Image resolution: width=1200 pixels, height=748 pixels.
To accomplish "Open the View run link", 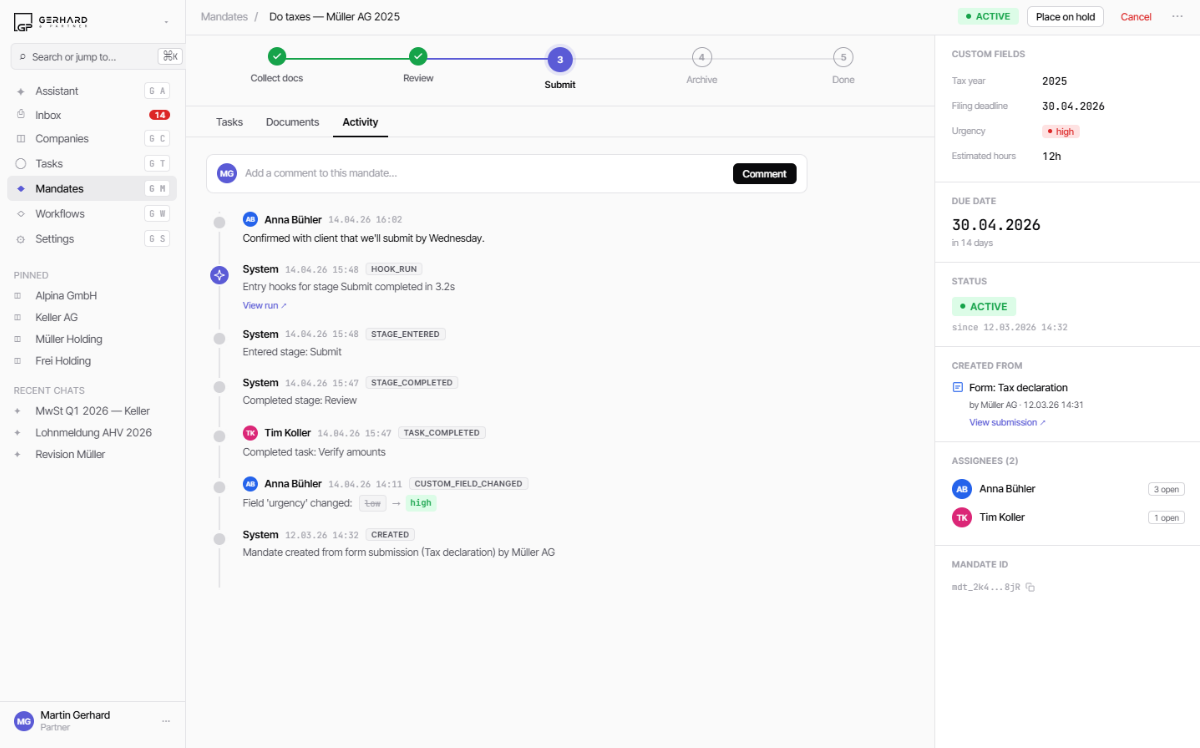I will (265, 305).
